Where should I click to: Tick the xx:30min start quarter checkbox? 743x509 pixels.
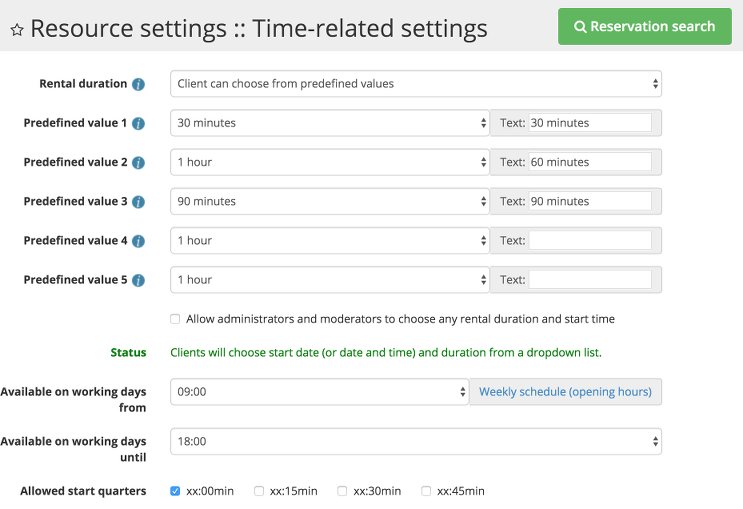point(343,491)
